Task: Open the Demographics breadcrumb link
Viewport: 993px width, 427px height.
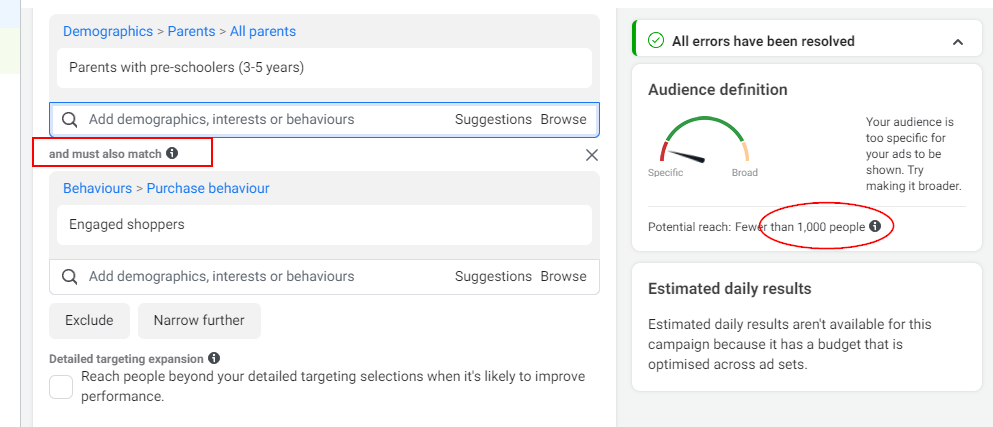Action: [107, 31]
